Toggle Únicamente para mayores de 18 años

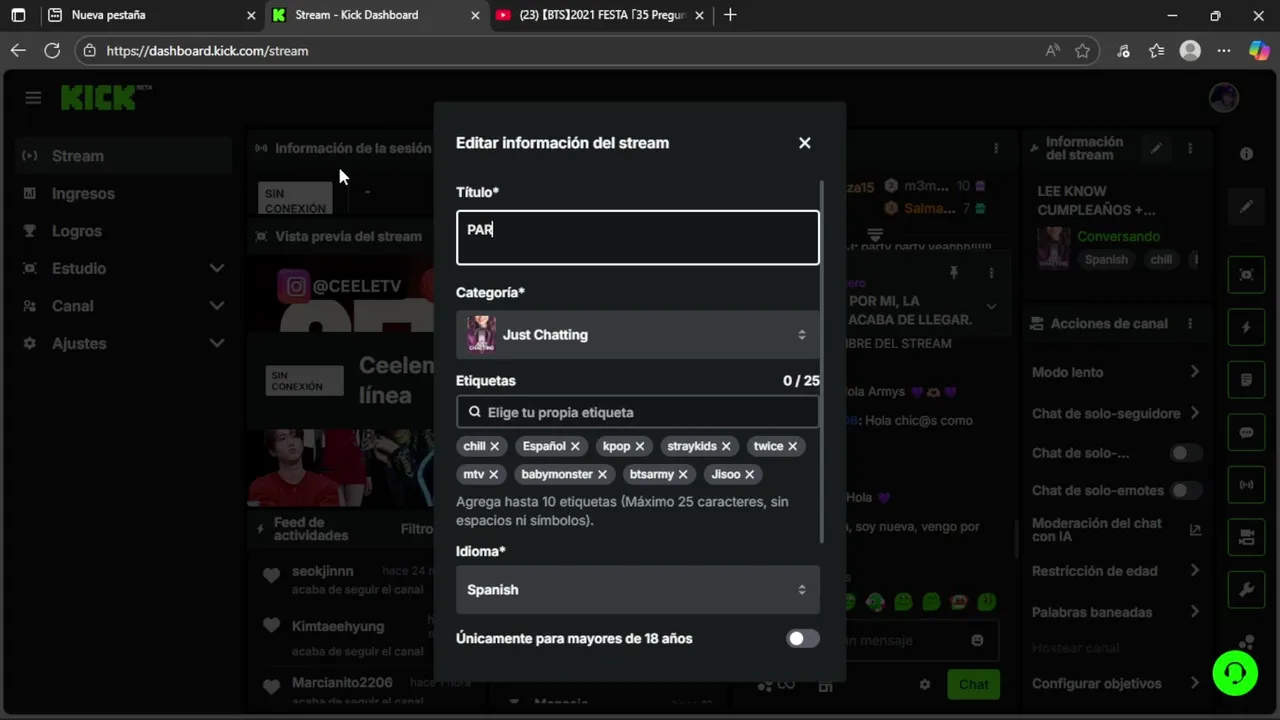click(x=802, y=638)
